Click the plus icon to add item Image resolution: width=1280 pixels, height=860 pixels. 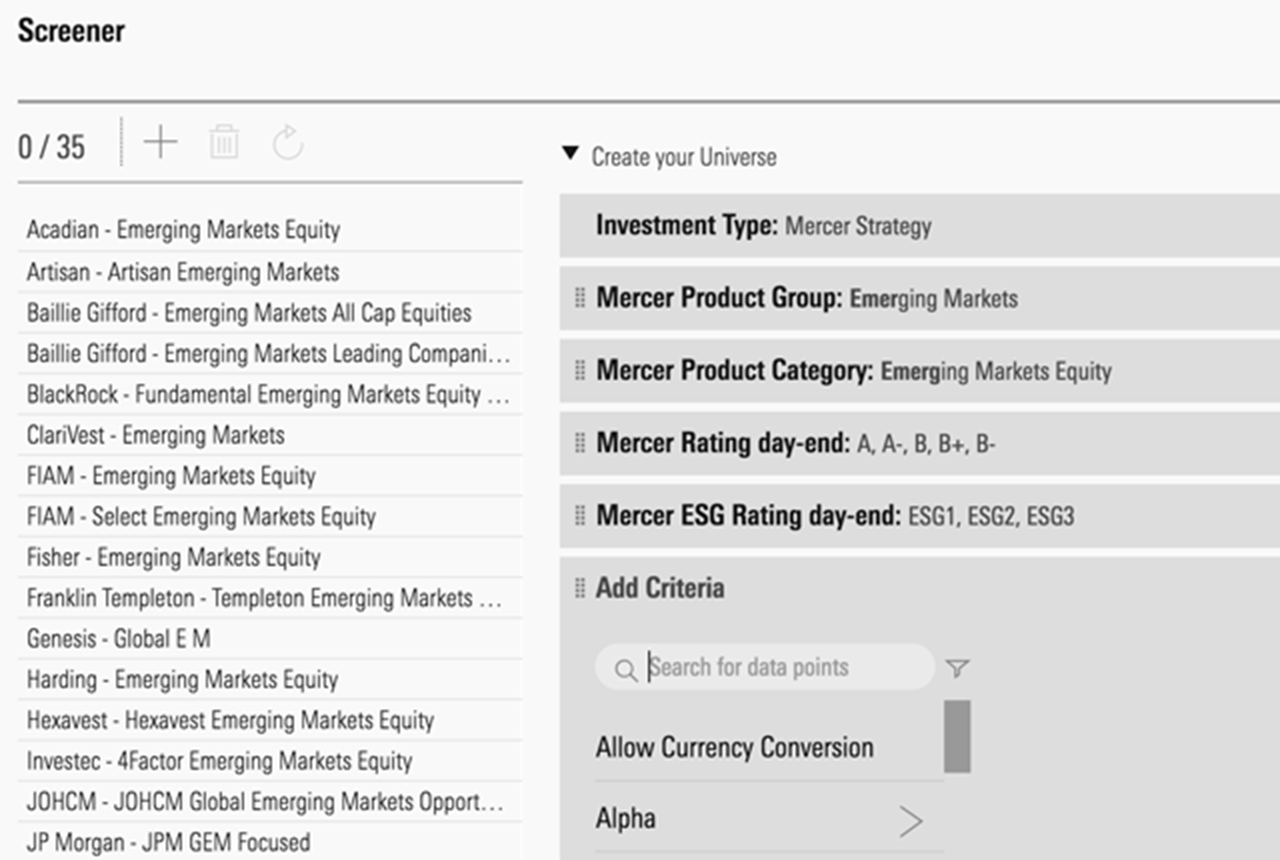[160, 143]
